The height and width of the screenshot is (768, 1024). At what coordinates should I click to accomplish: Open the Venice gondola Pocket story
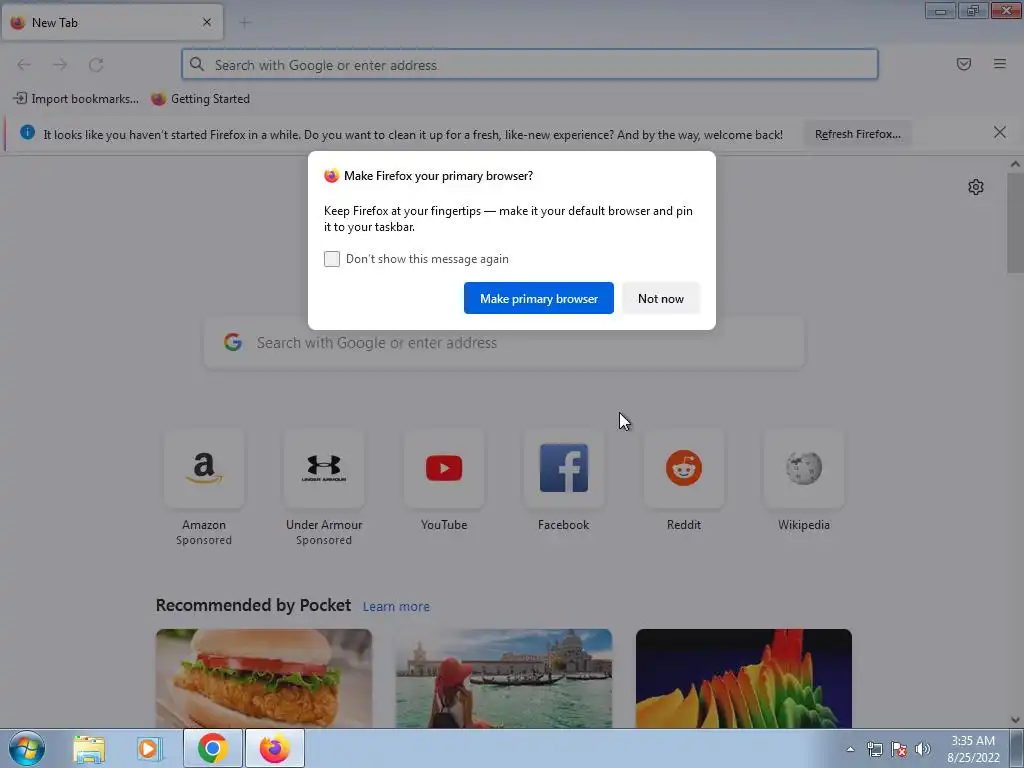[504, 678]
